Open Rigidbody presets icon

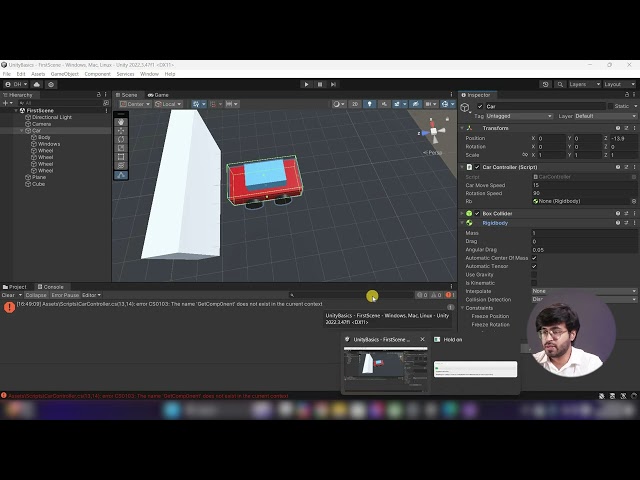coord(626,223)
